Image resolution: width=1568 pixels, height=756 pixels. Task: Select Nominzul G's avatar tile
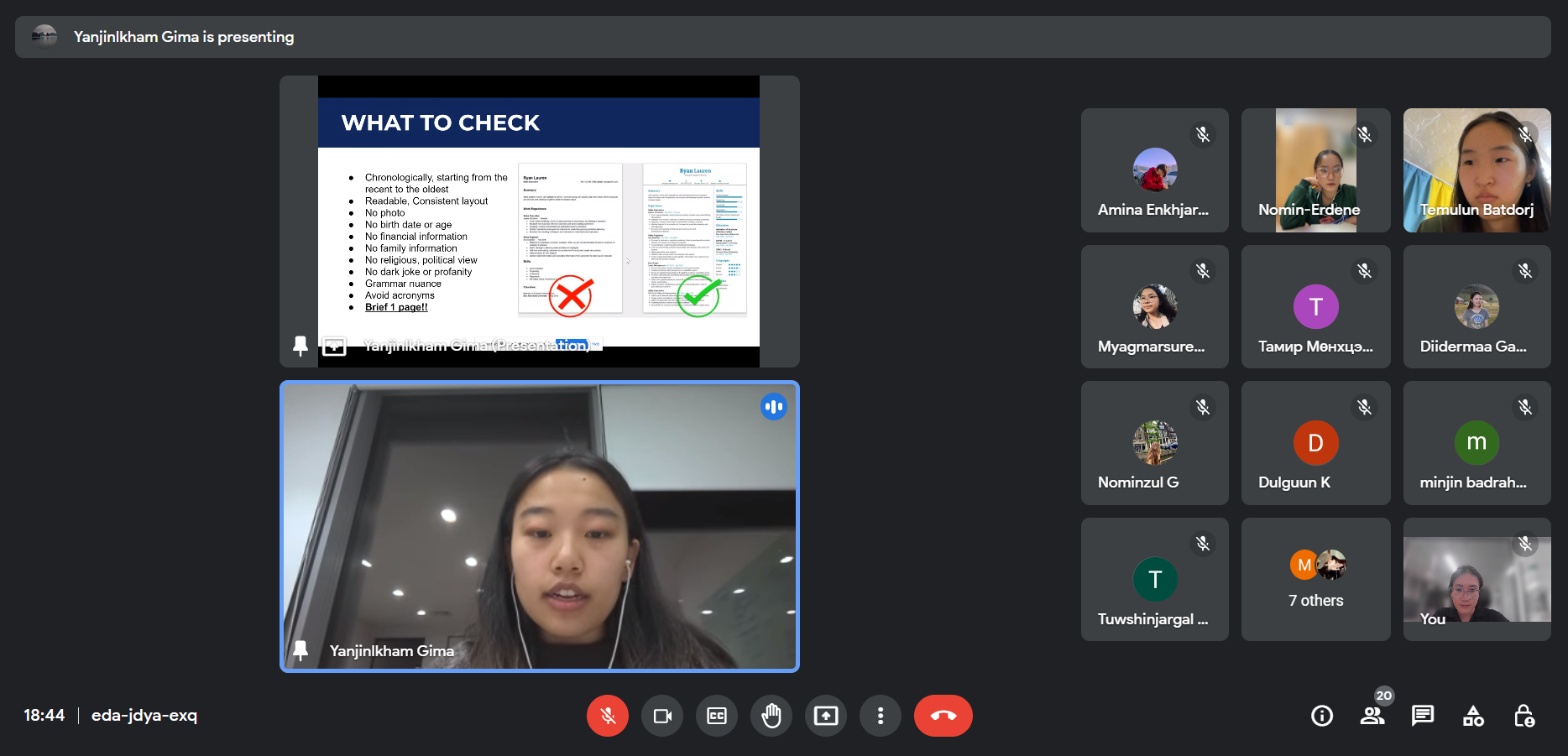click(1155, 443)
